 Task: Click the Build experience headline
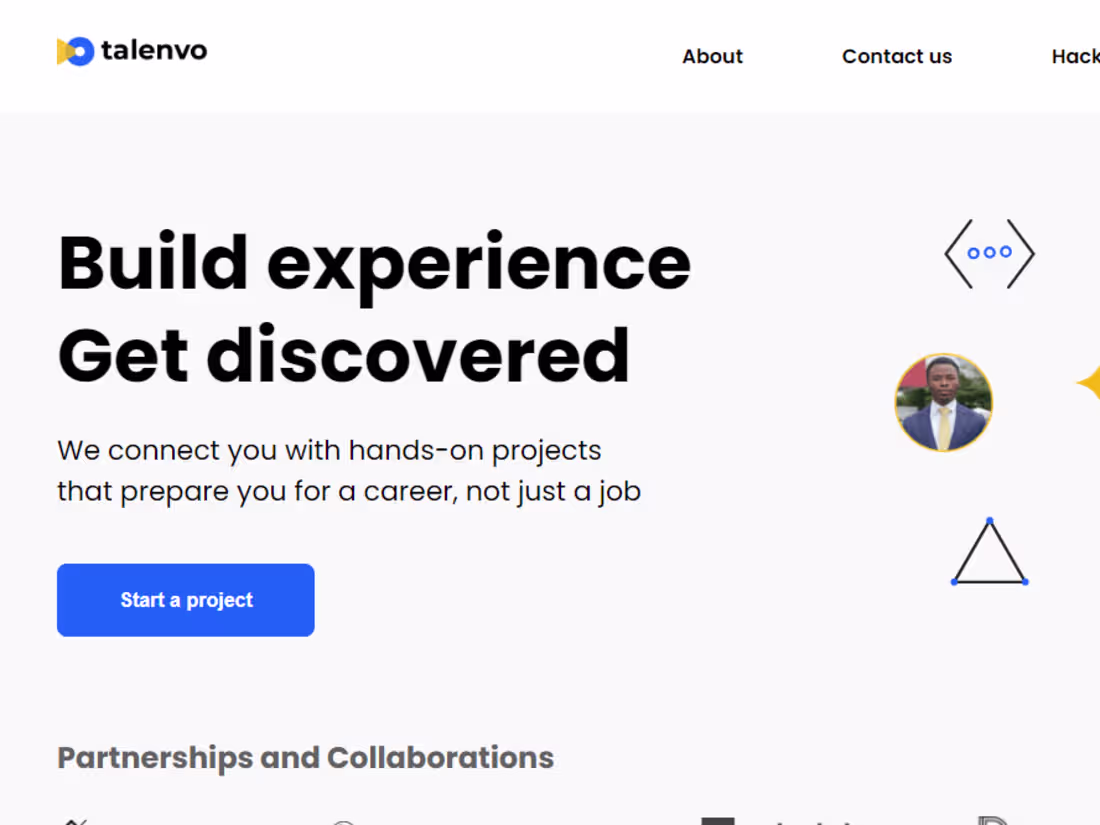375,262
